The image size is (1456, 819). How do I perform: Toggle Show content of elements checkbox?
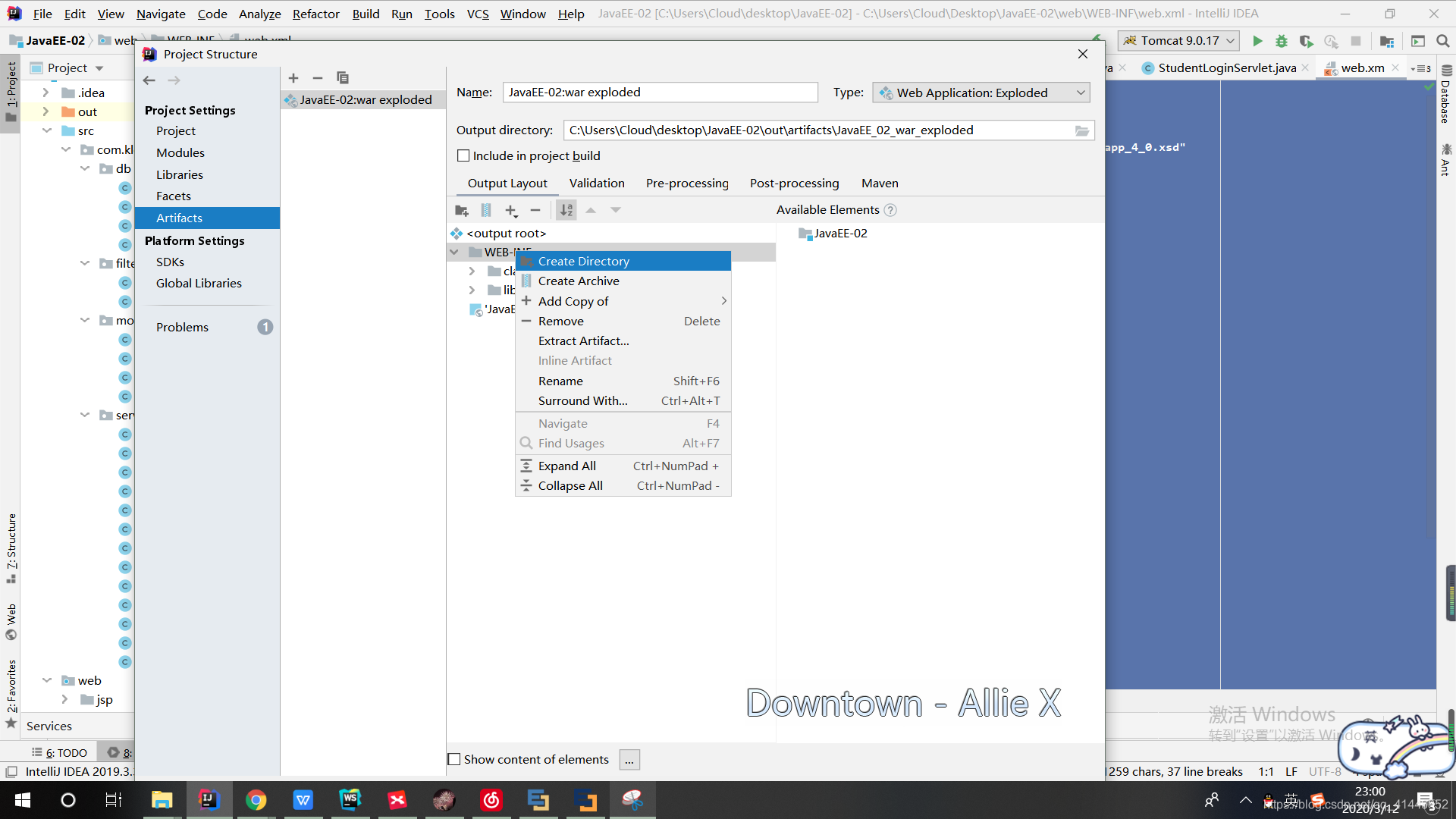454,759
